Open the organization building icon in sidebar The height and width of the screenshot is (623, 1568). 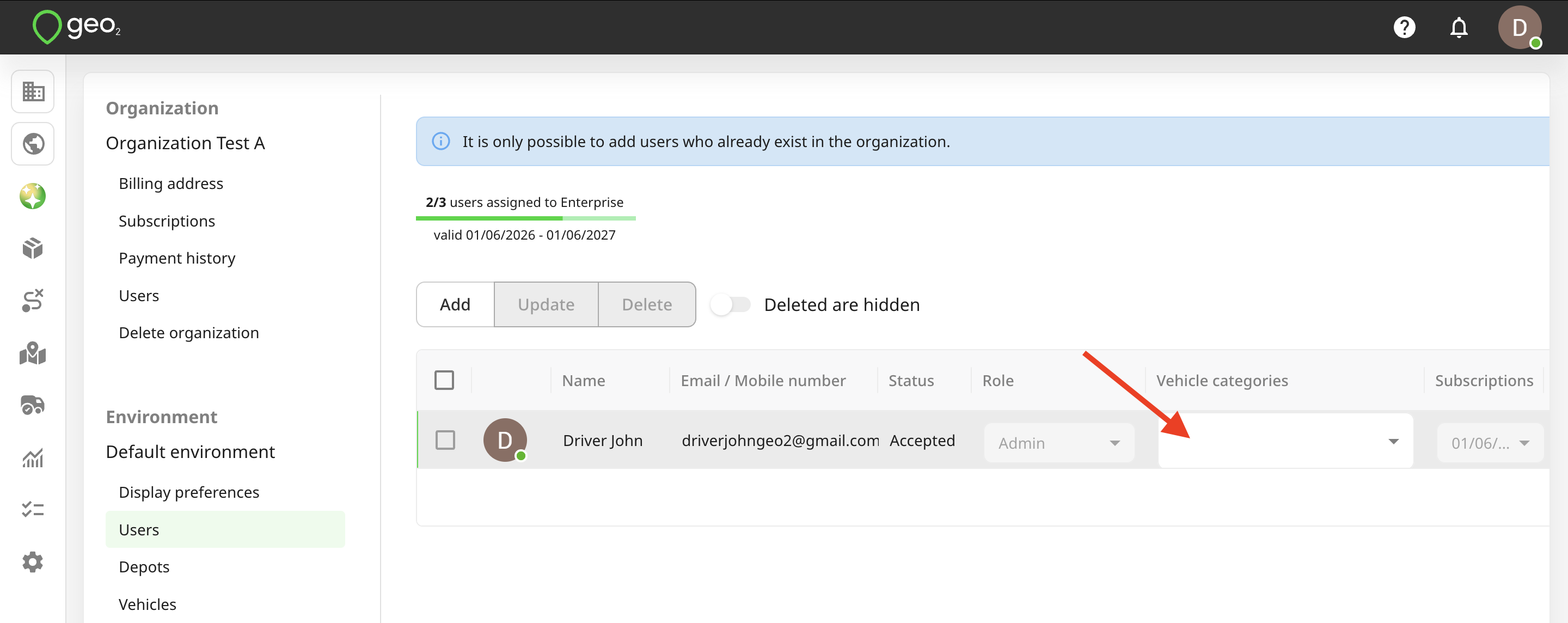point(33,92)
